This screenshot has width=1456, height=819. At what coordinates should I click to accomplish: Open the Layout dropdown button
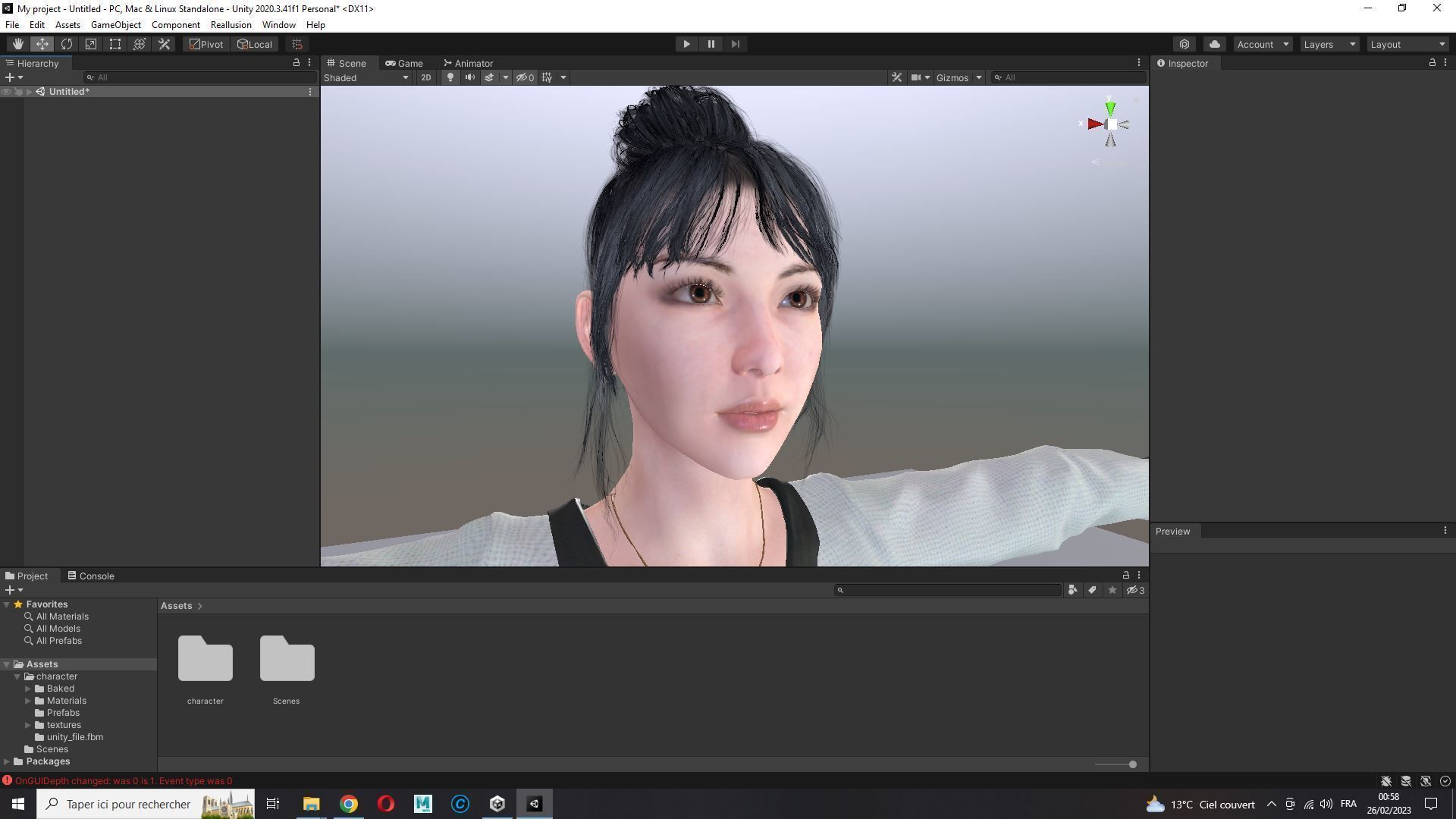1407,44
